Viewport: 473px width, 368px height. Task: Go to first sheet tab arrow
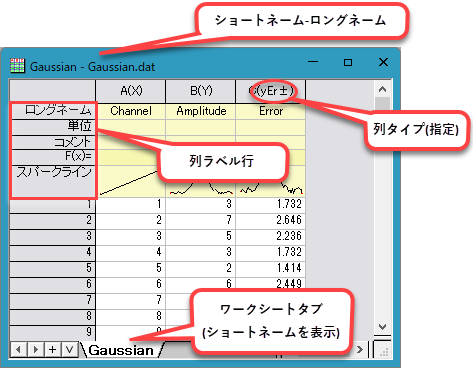point(19,349)
